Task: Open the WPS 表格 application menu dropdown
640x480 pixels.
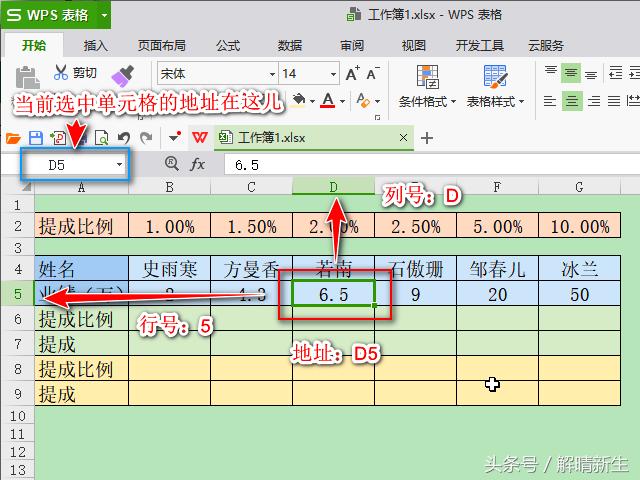Action: pos(104,16)
